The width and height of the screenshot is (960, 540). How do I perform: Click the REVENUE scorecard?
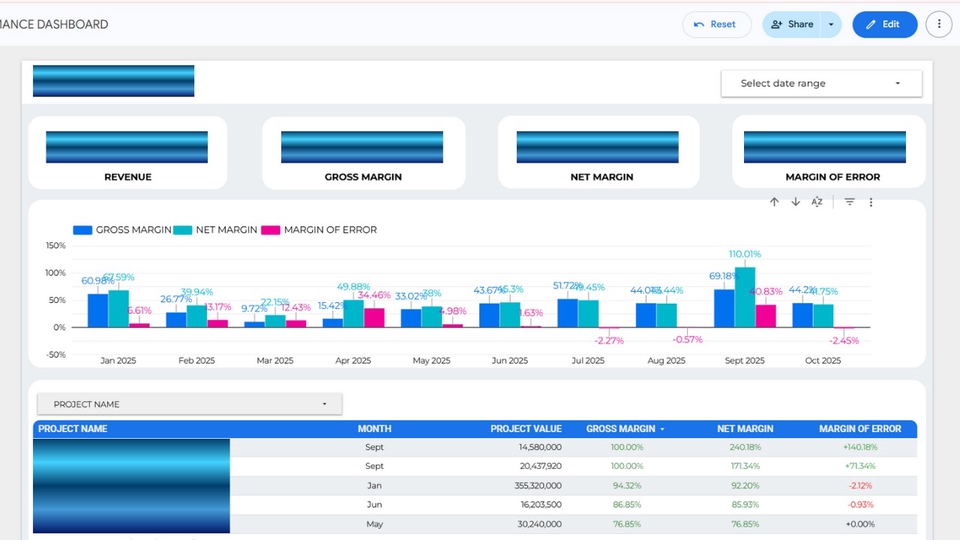click(x=128, y=153)
